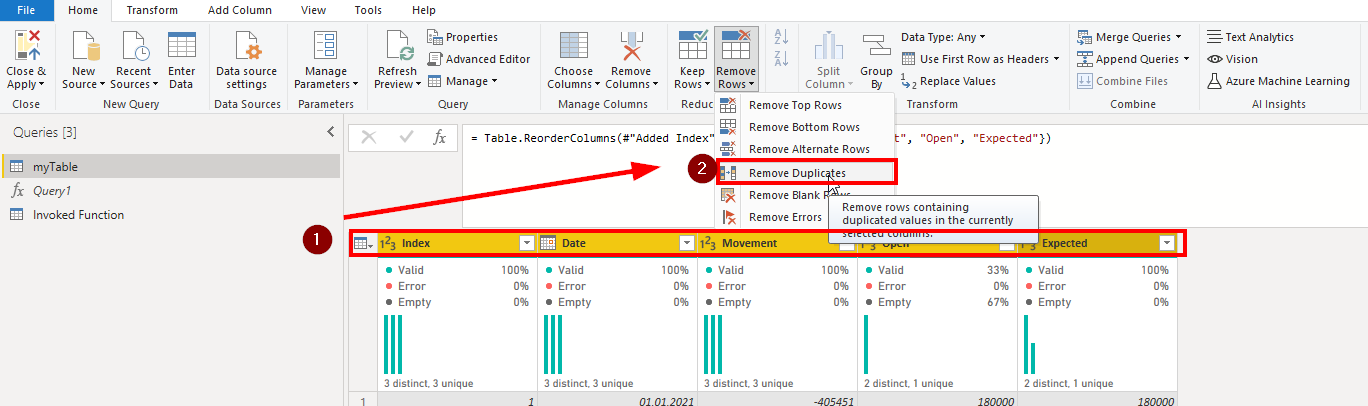
Task: Open the File tab
Action: [x=27, y=10]
